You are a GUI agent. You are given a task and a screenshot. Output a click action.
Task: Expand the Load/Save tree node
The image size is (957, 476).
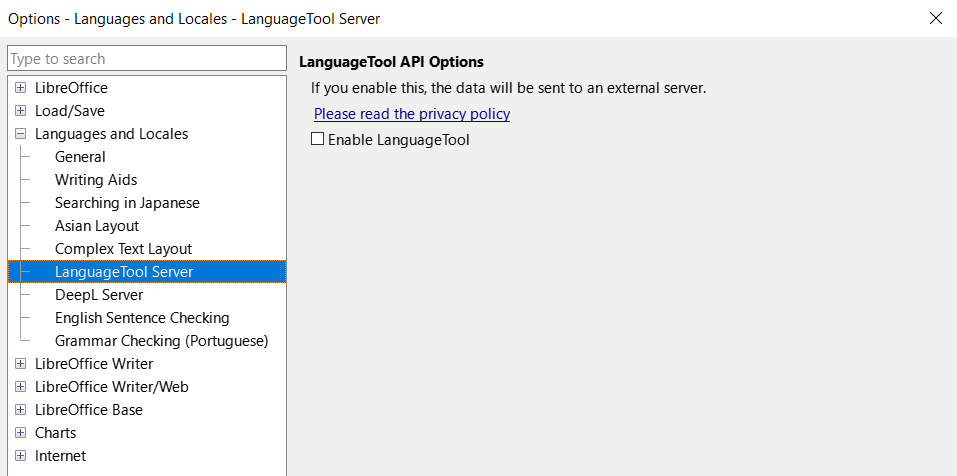pyautogui.click(x=21, y=111)
